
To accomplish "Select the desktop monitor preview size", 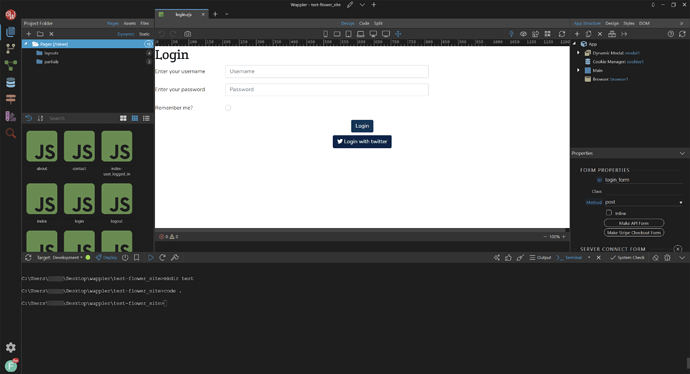I will (373, 34).
